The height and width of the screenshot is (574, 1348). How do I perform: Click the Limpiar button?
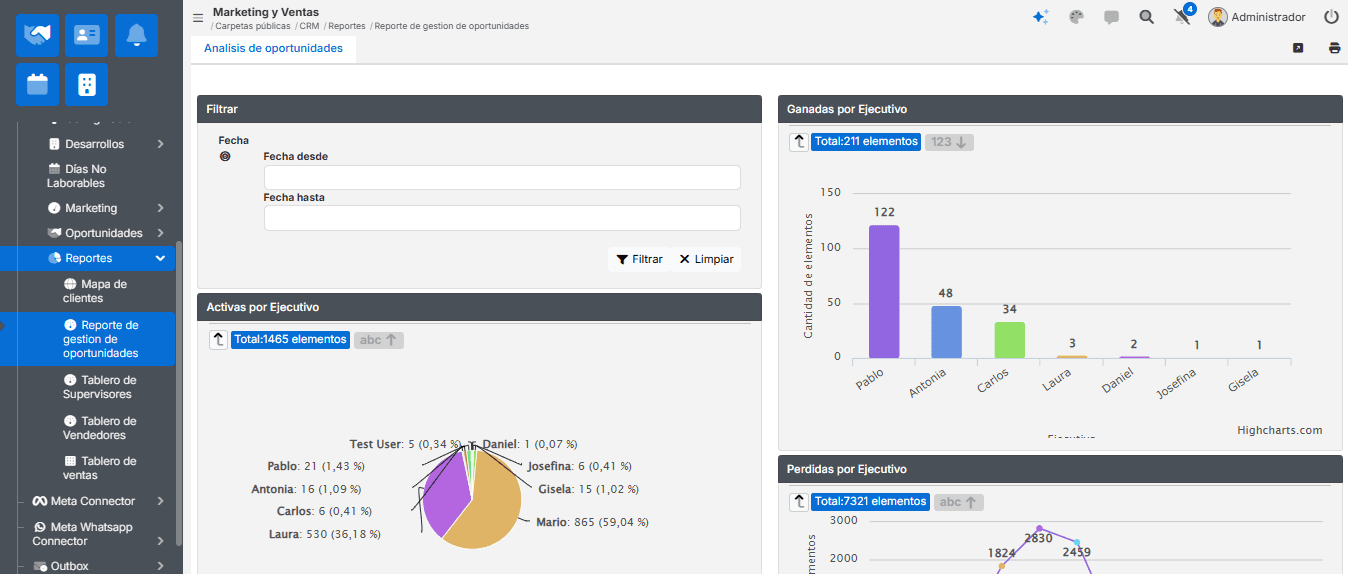(706, 259)
